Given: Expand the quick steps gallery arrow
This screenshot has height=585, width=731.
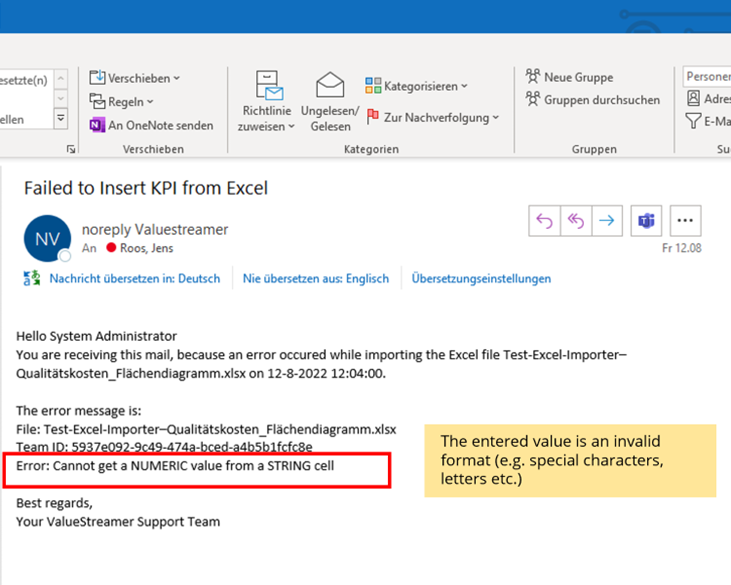Looking at the screenshot, I should coord(60,118).
